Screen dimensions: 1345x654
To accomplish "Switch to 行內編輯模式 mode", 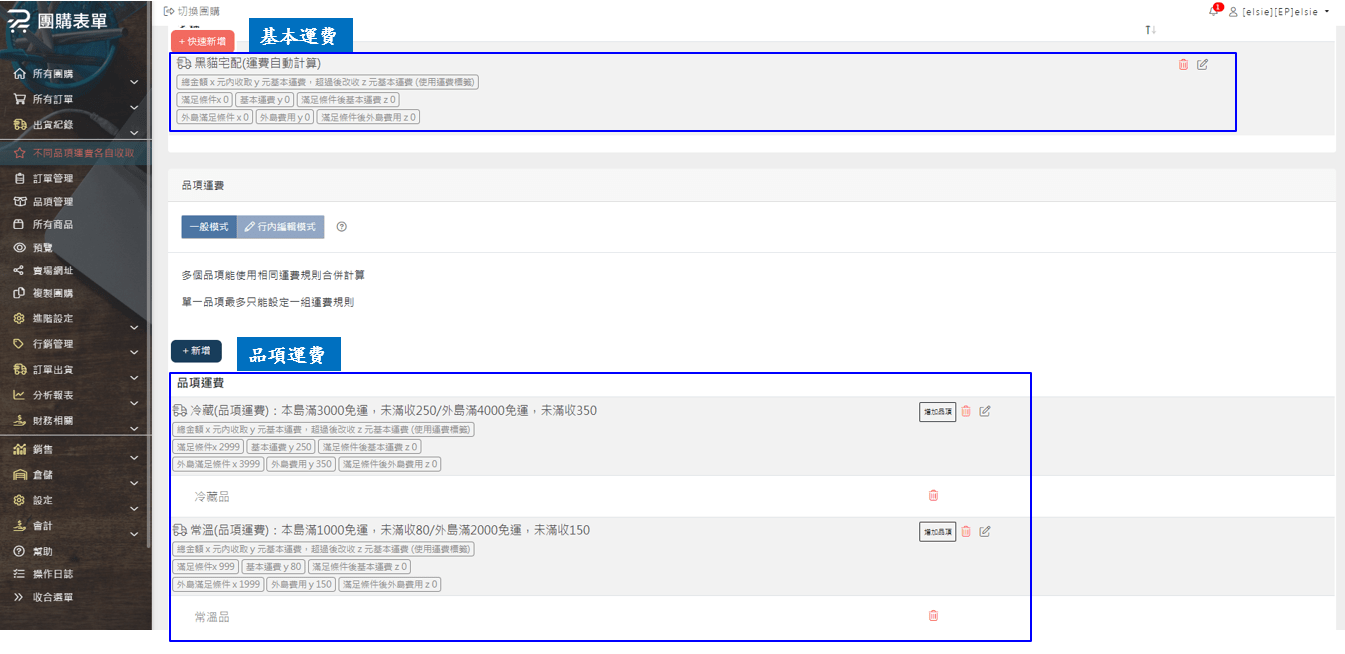I will pyautogui.click(x=280, y=227).
